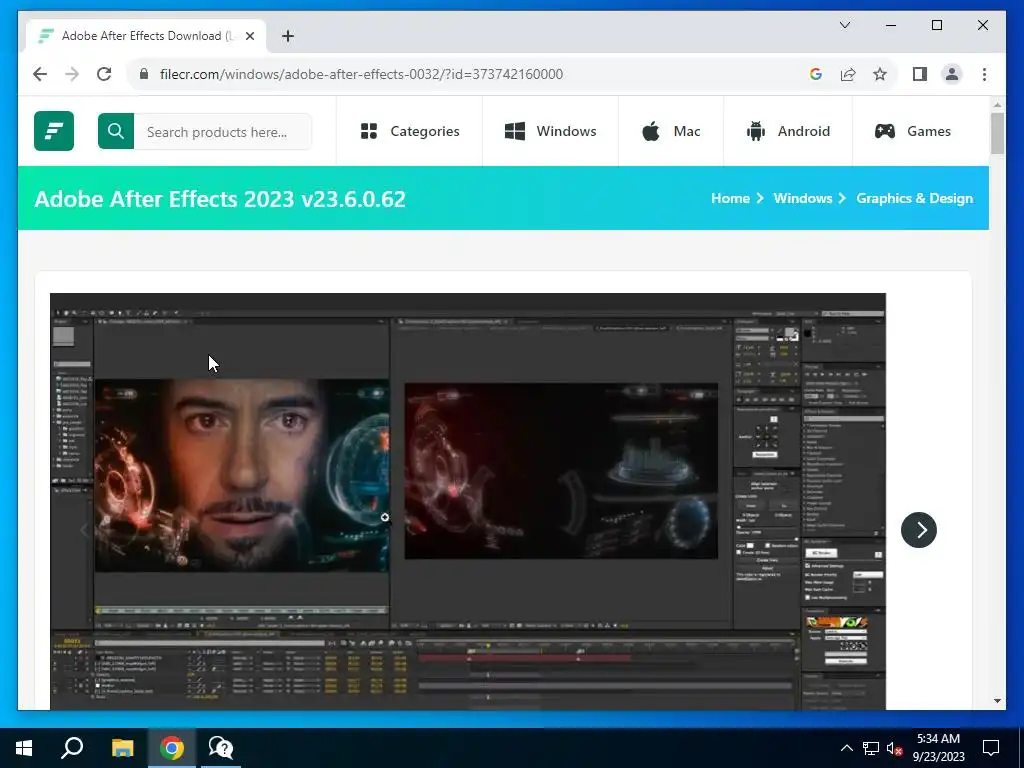This screenshot has height=768, width=1024.
Task: Click the After Effects screenshot image
Action: click(468, 501)
